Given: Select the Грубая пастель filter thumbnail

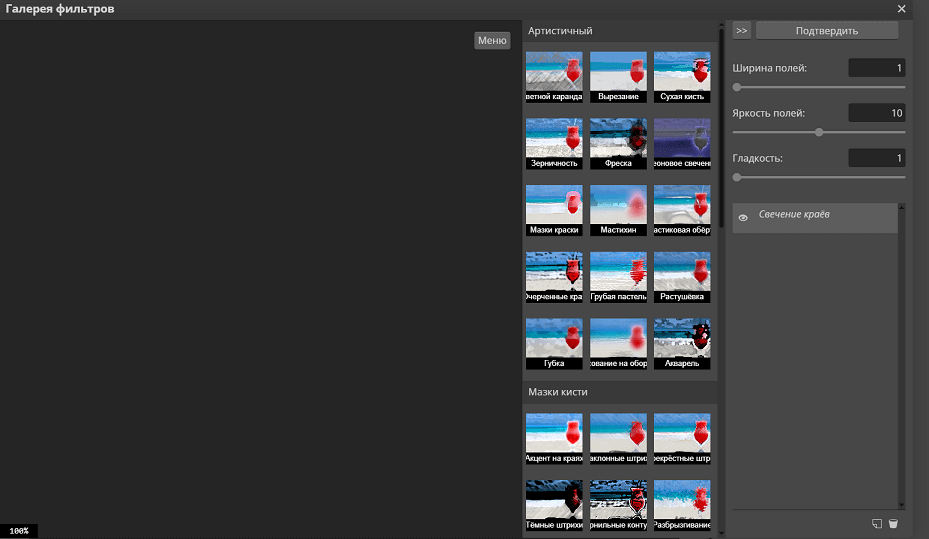Looking at the screenshot, I should [x=618, y=277].
